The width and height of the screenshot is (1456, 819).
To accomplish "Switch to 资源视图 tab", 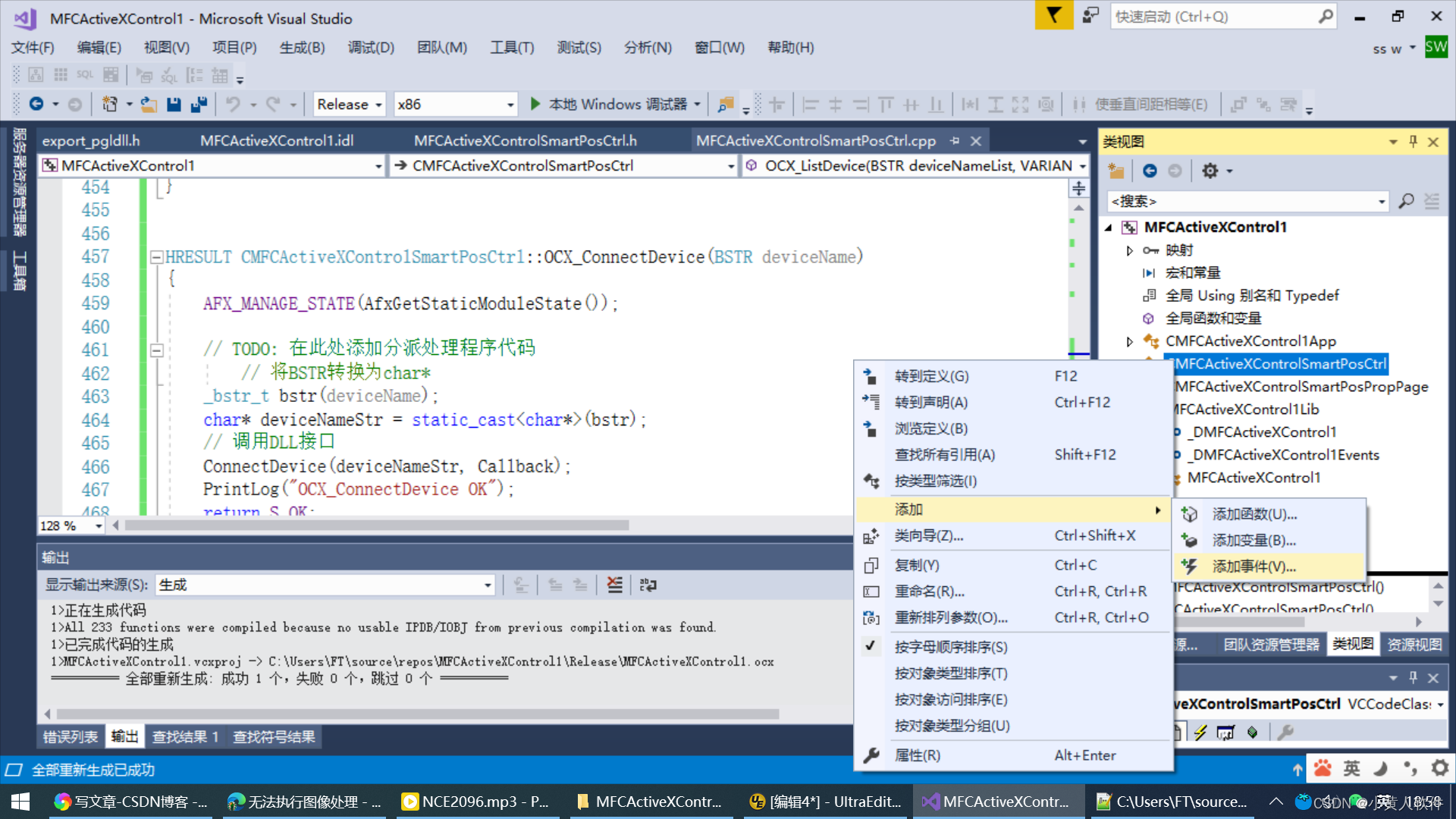I will pyautogui.click(x=1414, y=645).
